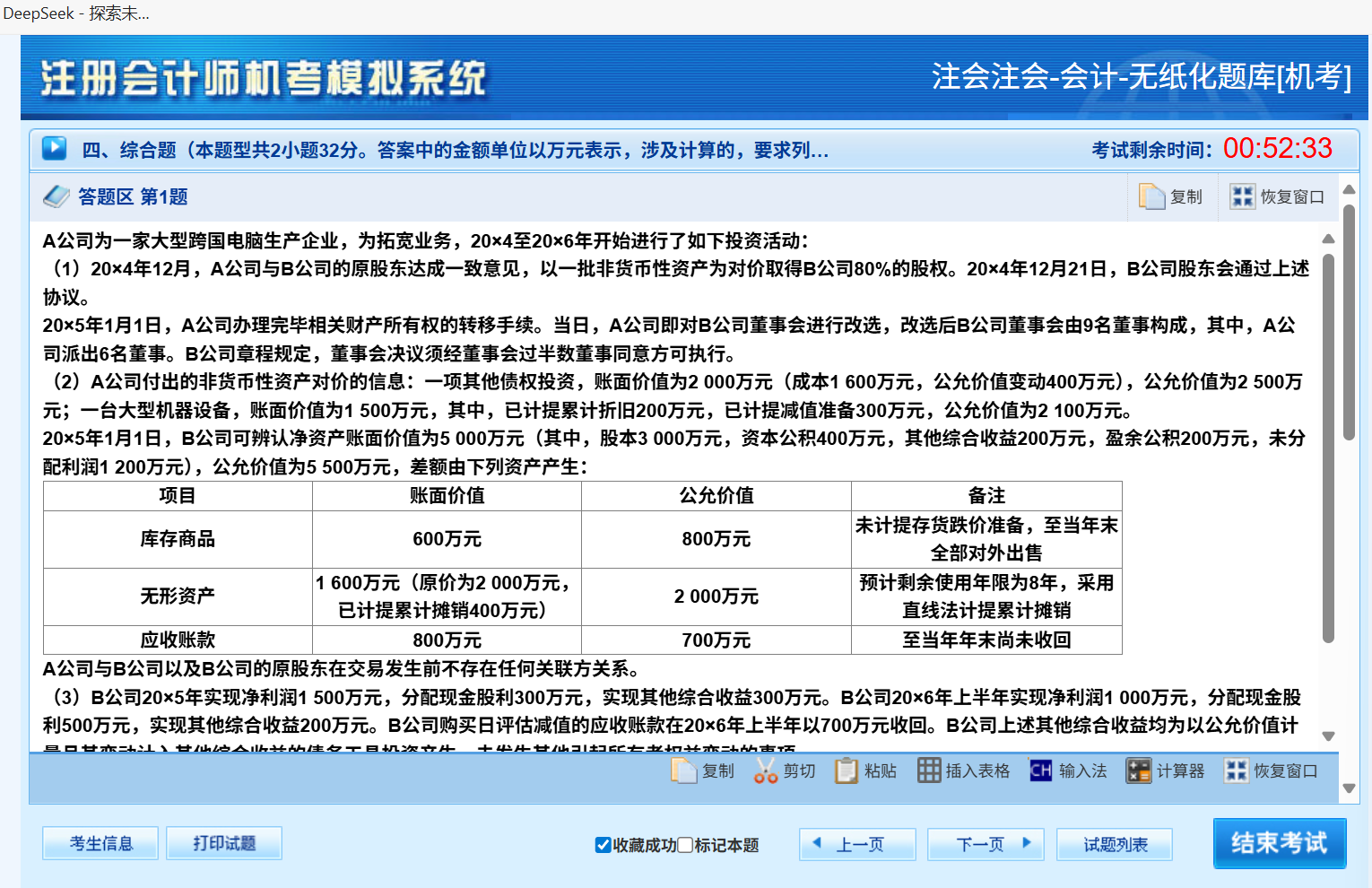Click the inner question scrollbar up arrow
Screen dimensions: 1372x888
1328,239
